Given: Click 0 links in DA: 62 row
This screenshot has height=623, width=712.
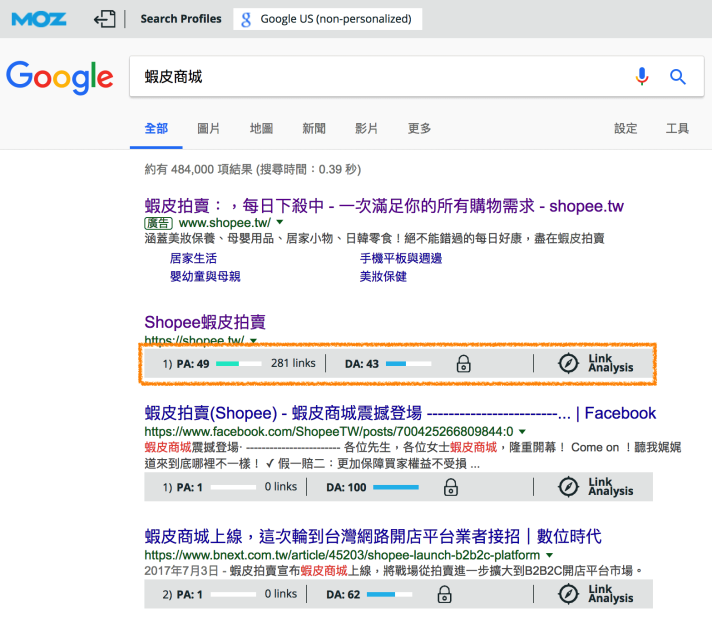Looking at the screenshot, I should [x=281, y=593].
